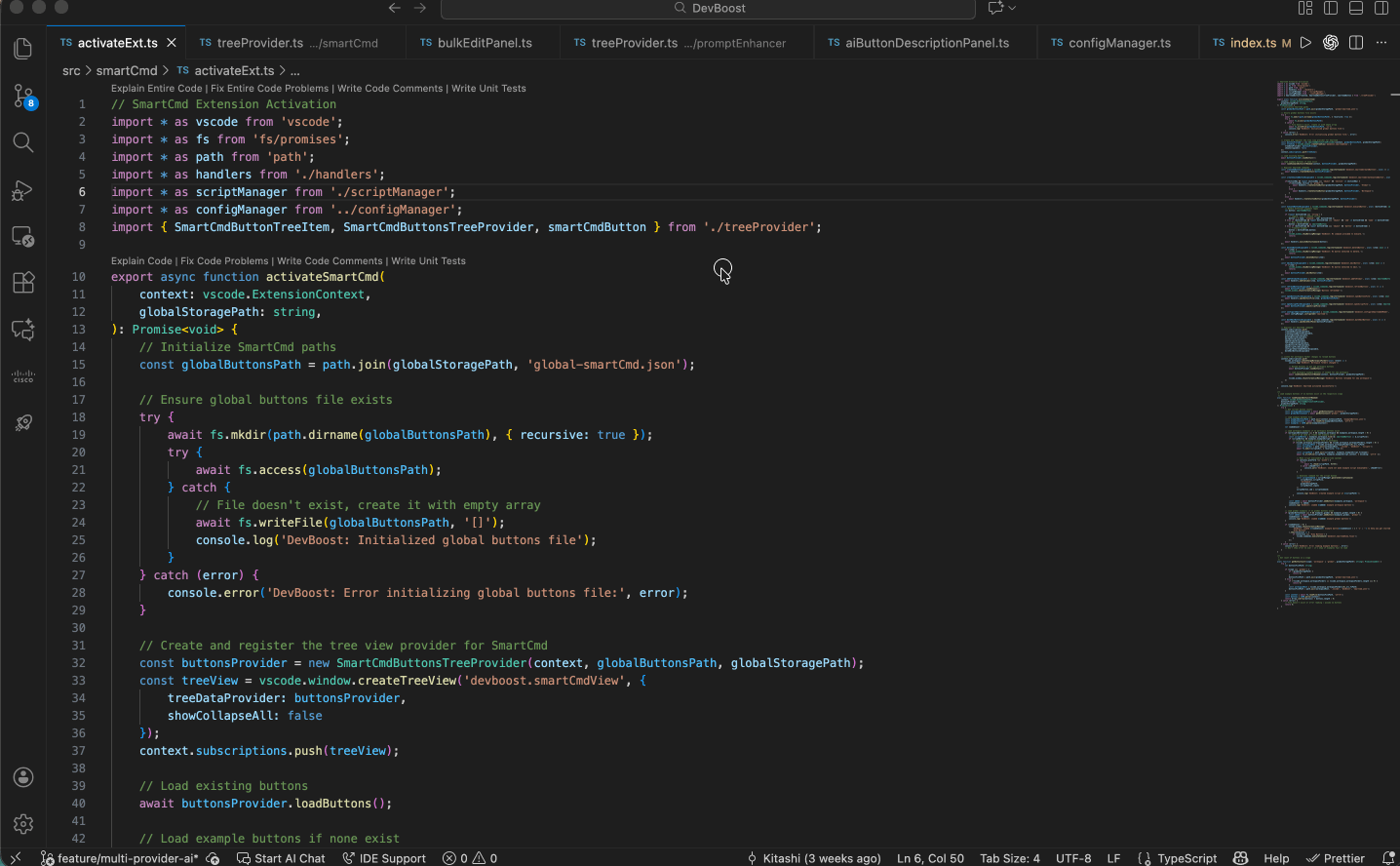Run the file with the play icon

(x=1306, y=43)
